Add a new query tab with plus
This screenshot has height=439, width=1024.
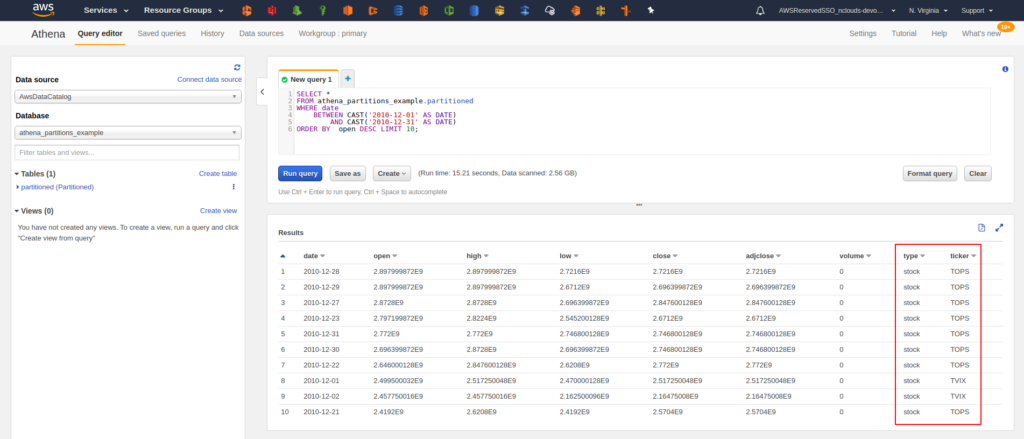[x=347, y=78]
